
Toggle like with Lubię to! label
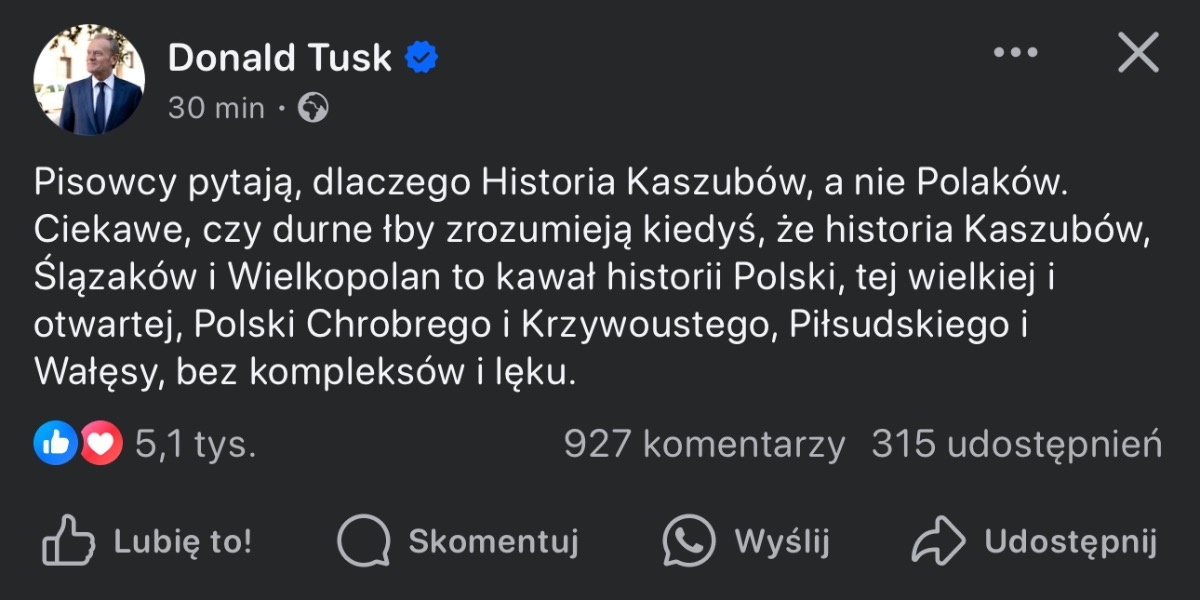coord(183,542)
